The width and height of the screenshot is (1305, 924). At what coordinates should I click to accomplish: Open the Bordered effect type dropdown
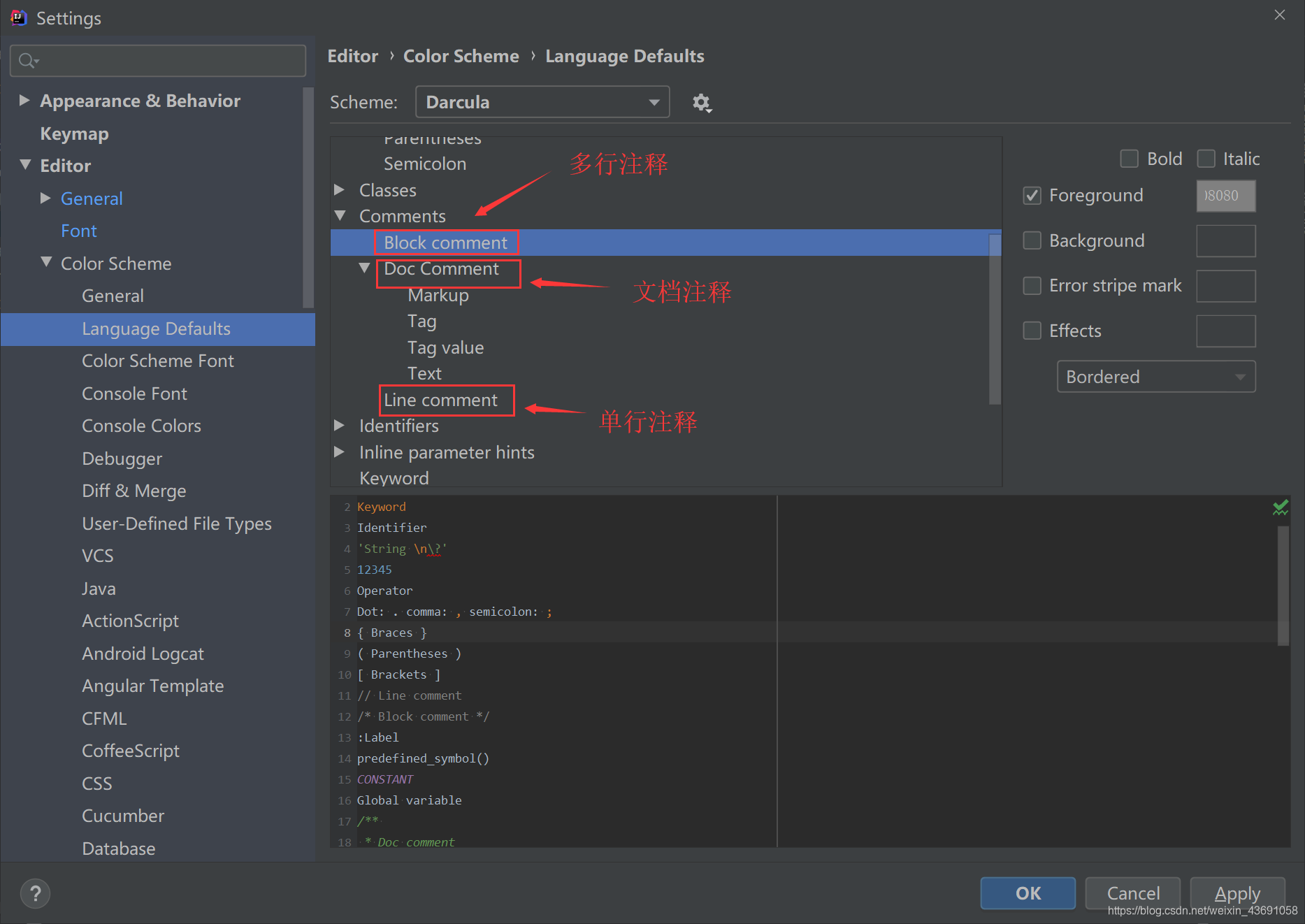tap(1156, 377)
